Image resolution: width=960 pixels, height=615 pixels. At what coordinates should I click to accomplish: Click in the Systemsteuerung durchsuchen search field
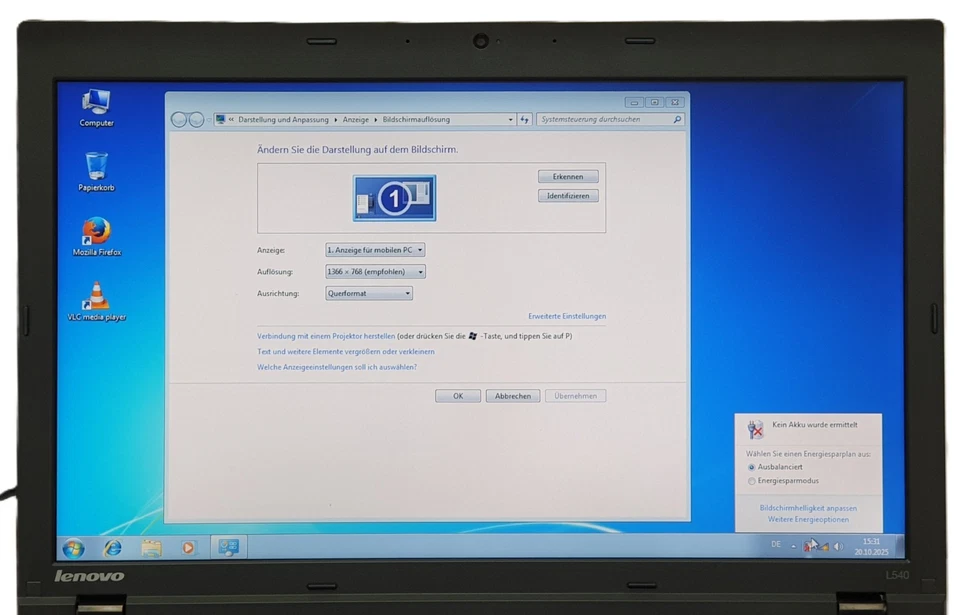point(604,119)
